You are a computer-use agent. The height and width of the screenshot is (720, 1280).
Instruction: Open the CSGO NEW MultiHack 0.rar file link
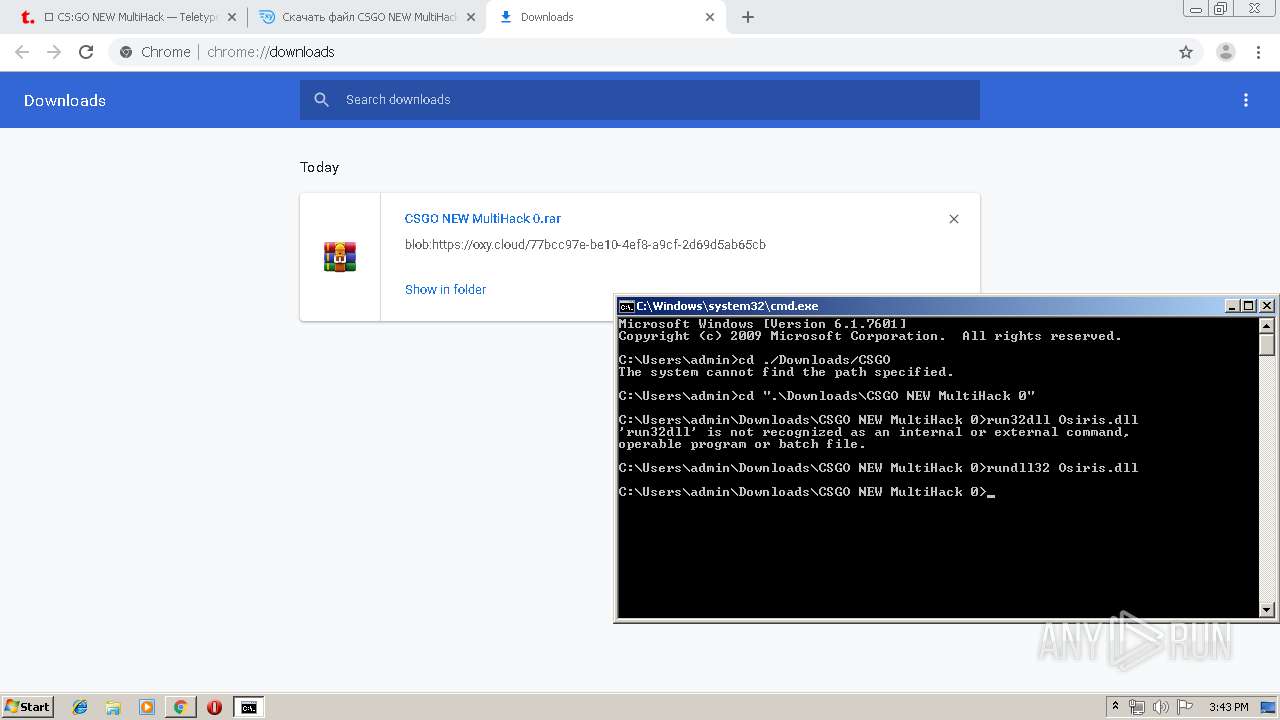482,219
